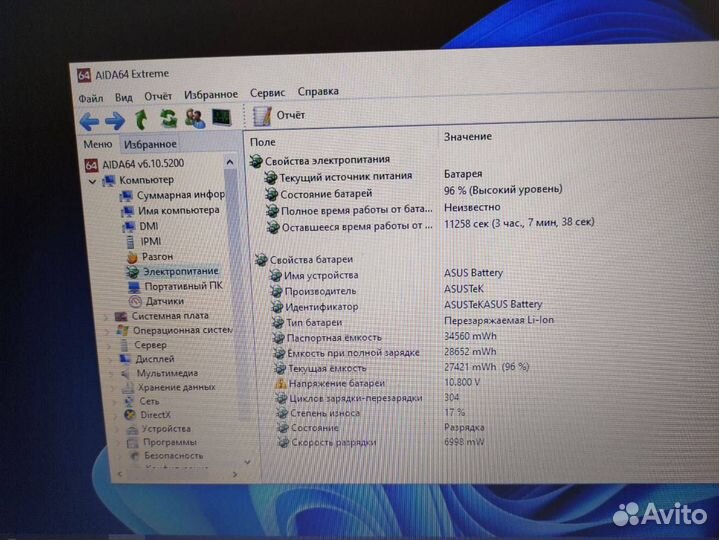Switch to the Меню tab
The image size is (719, 540).
[98, 144]
